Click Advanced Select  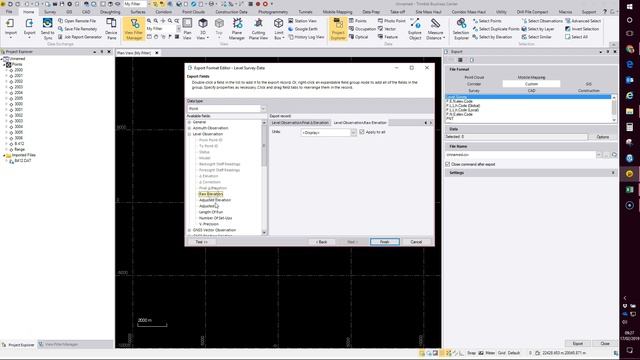(583, 21)
